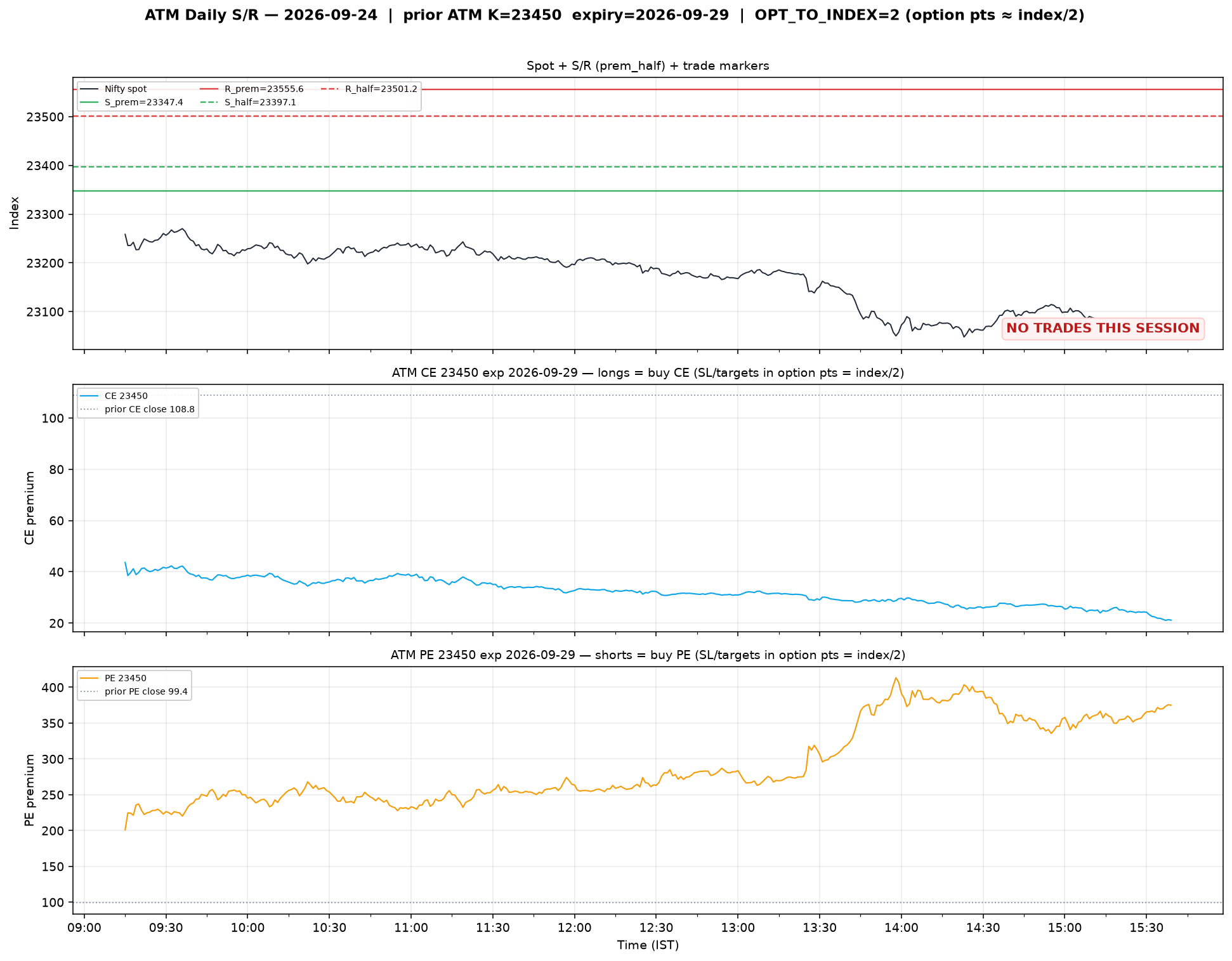Click the 'Spot + S/R (prem_half) + trade markers' subtitle
Image resolution: width=1232 pixels, height=961 pixels.
click(x=648, y=66)
